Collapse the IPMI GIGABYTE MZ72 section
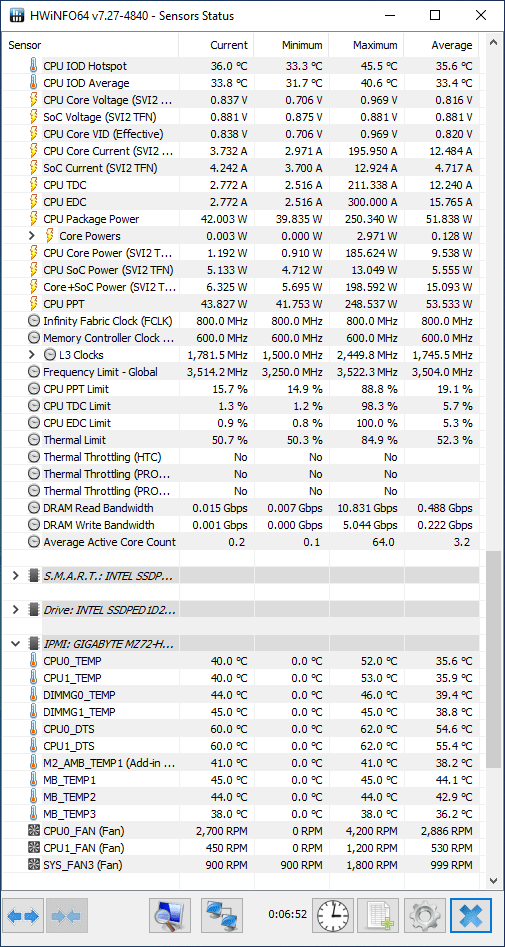 pos(16,644)
